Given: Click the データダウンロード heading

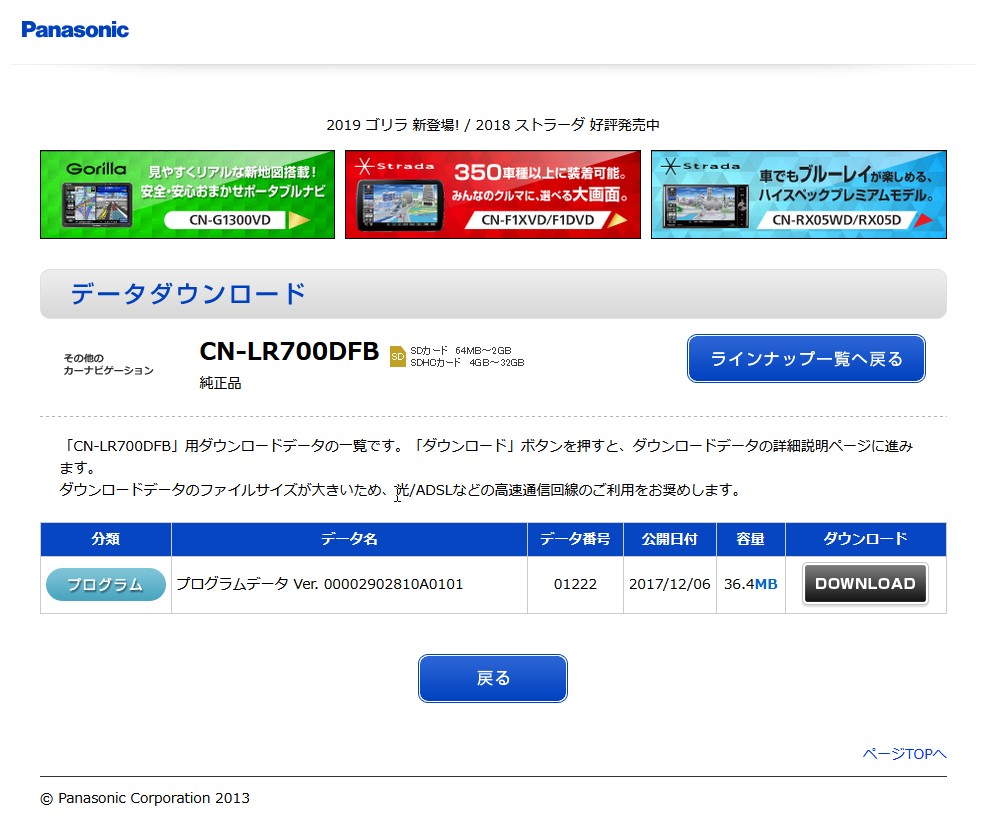Looking at the screenshot, I should (x=188, y=294).
